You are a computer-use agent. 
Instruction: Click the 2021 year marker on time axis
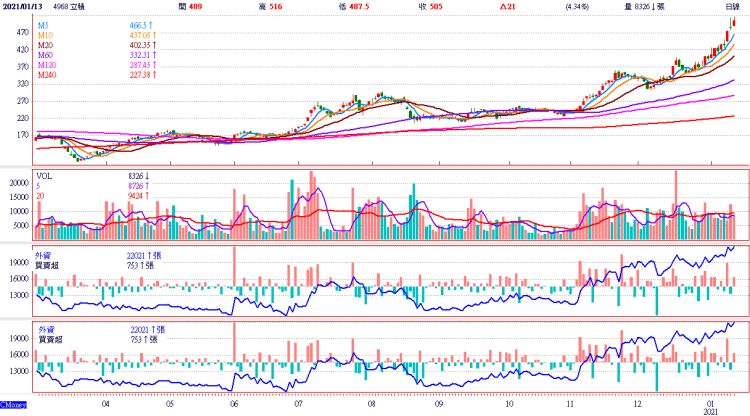711,410
